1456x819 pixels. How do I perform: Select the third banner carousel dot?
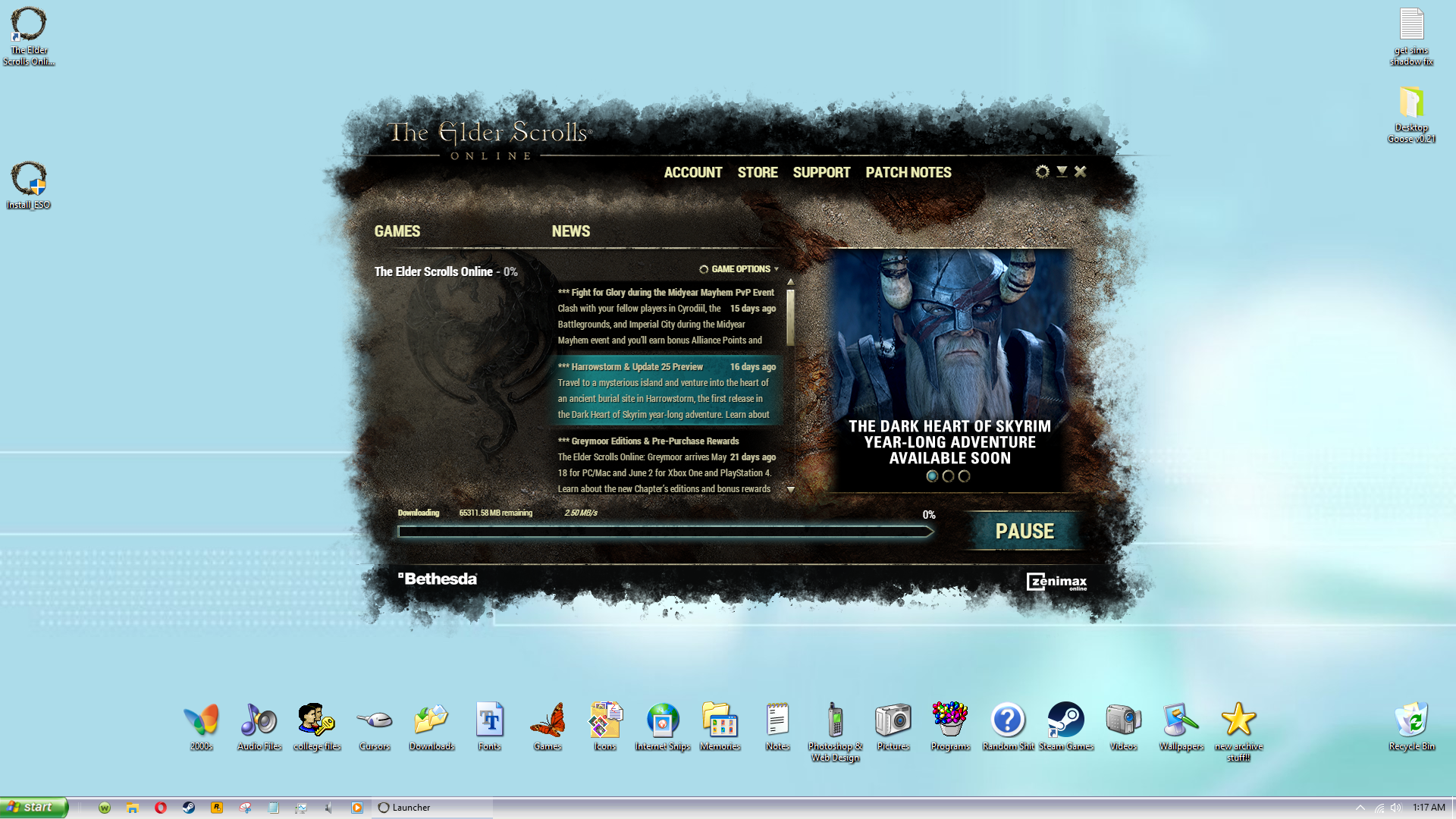[964, 476]
